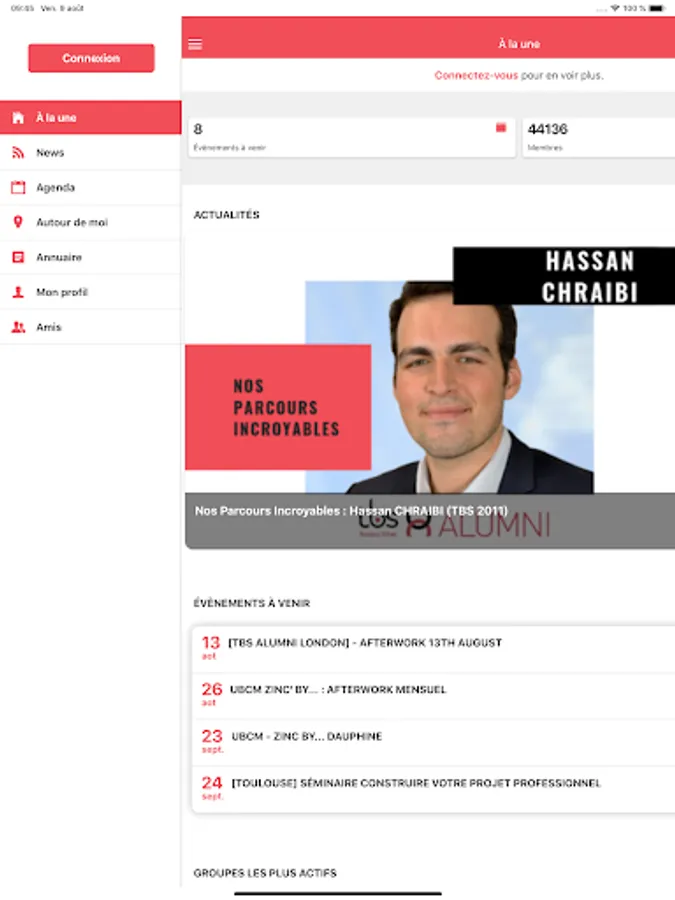Image resolution: width=675 pixels, height=900 pixels.
Task: Click the À la une header title
Action: 519,44
